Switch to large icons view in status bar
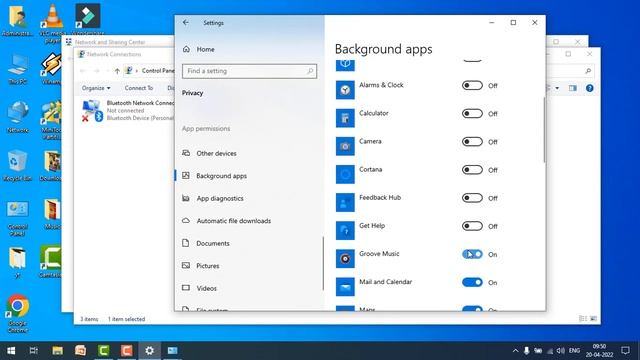 pos(593,318)
